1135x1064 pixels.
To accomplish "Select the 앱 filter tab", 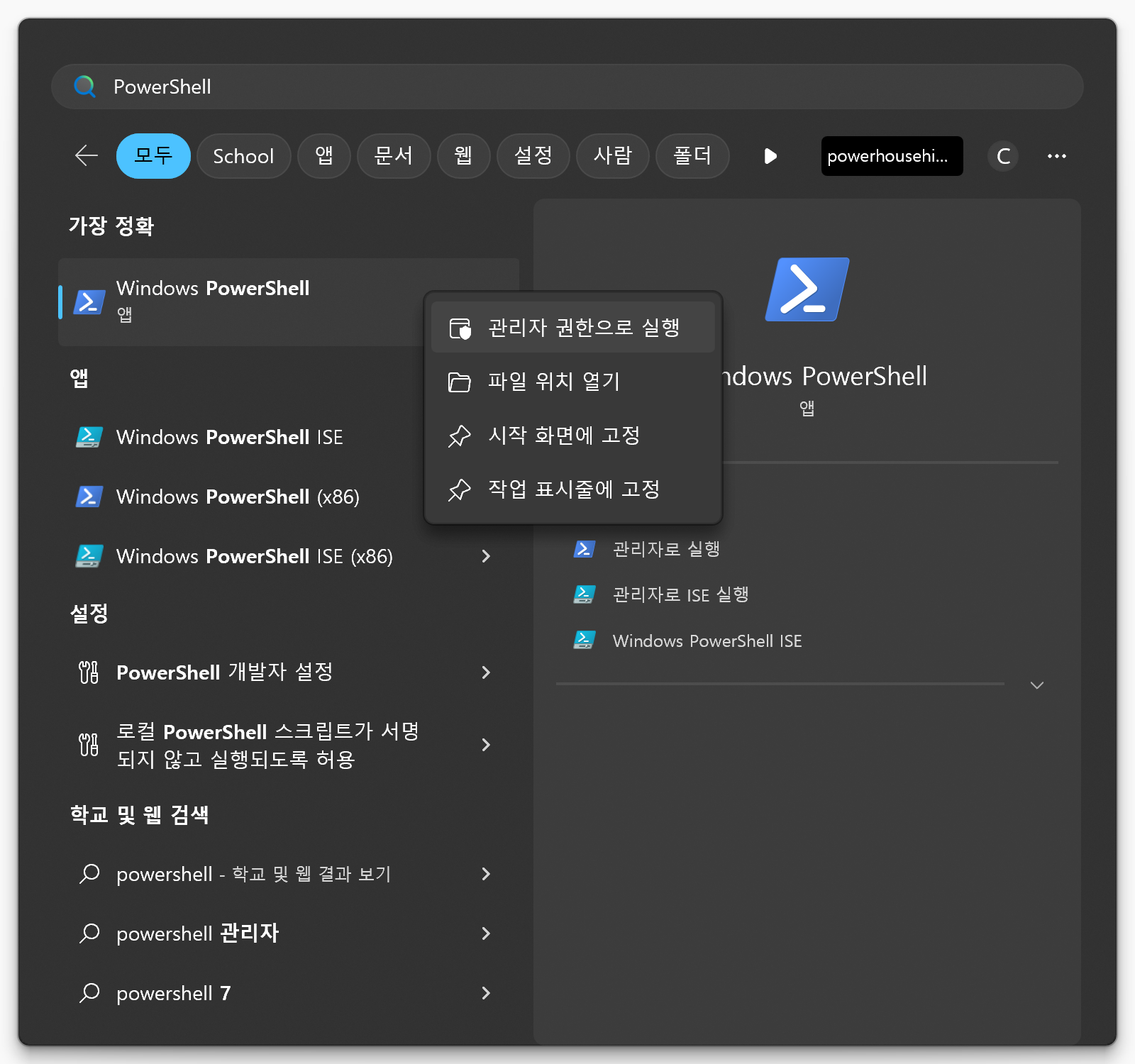I will [x=324, y=156].
